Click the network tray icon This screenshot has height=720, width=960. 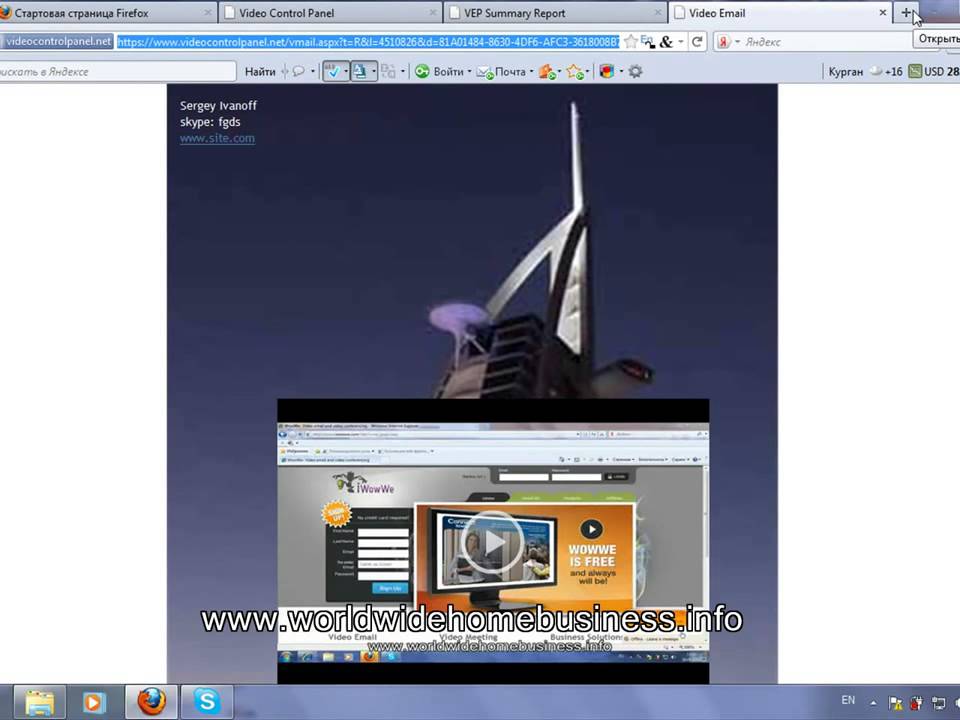pos(938,703)
